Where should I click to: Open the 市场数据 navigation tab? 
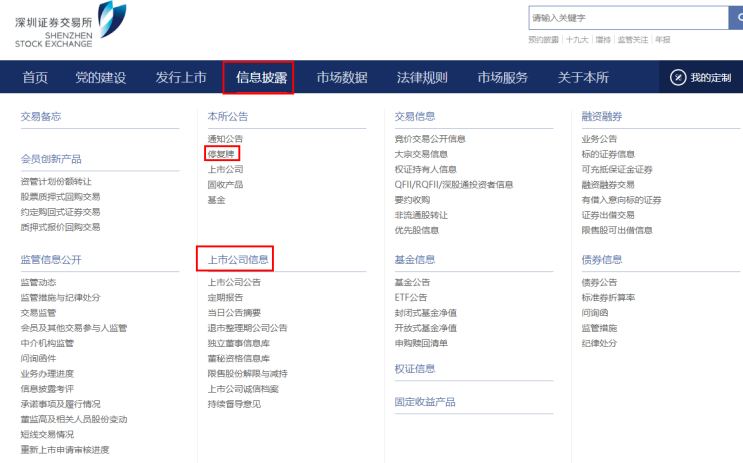pos(342,77)
